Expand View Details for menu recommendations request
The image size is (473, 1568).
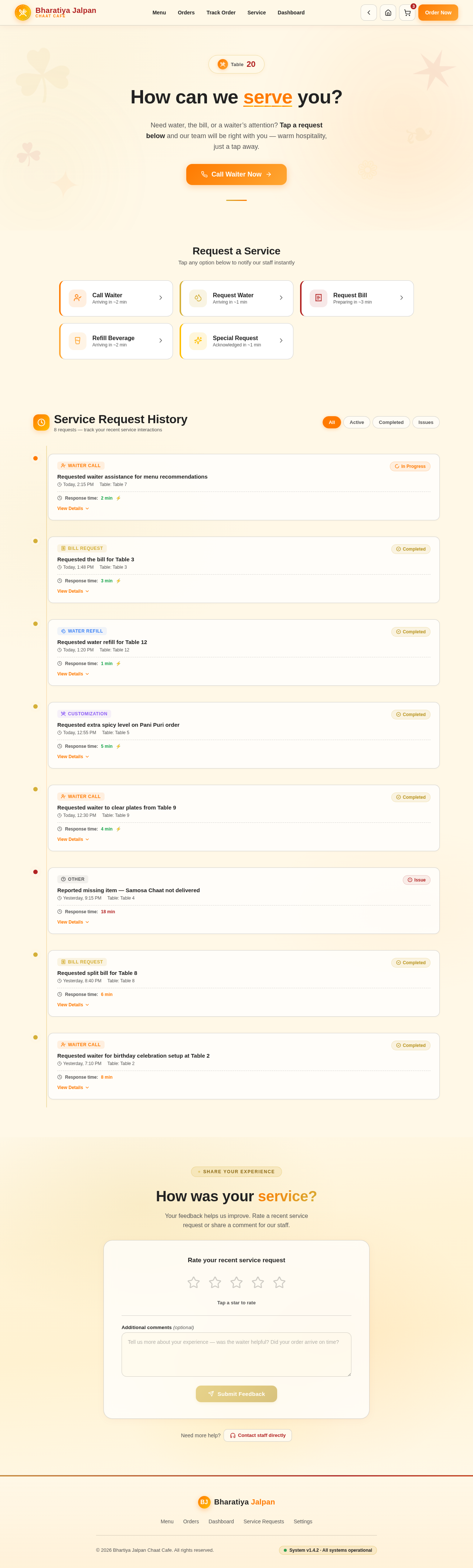[73, 508]
